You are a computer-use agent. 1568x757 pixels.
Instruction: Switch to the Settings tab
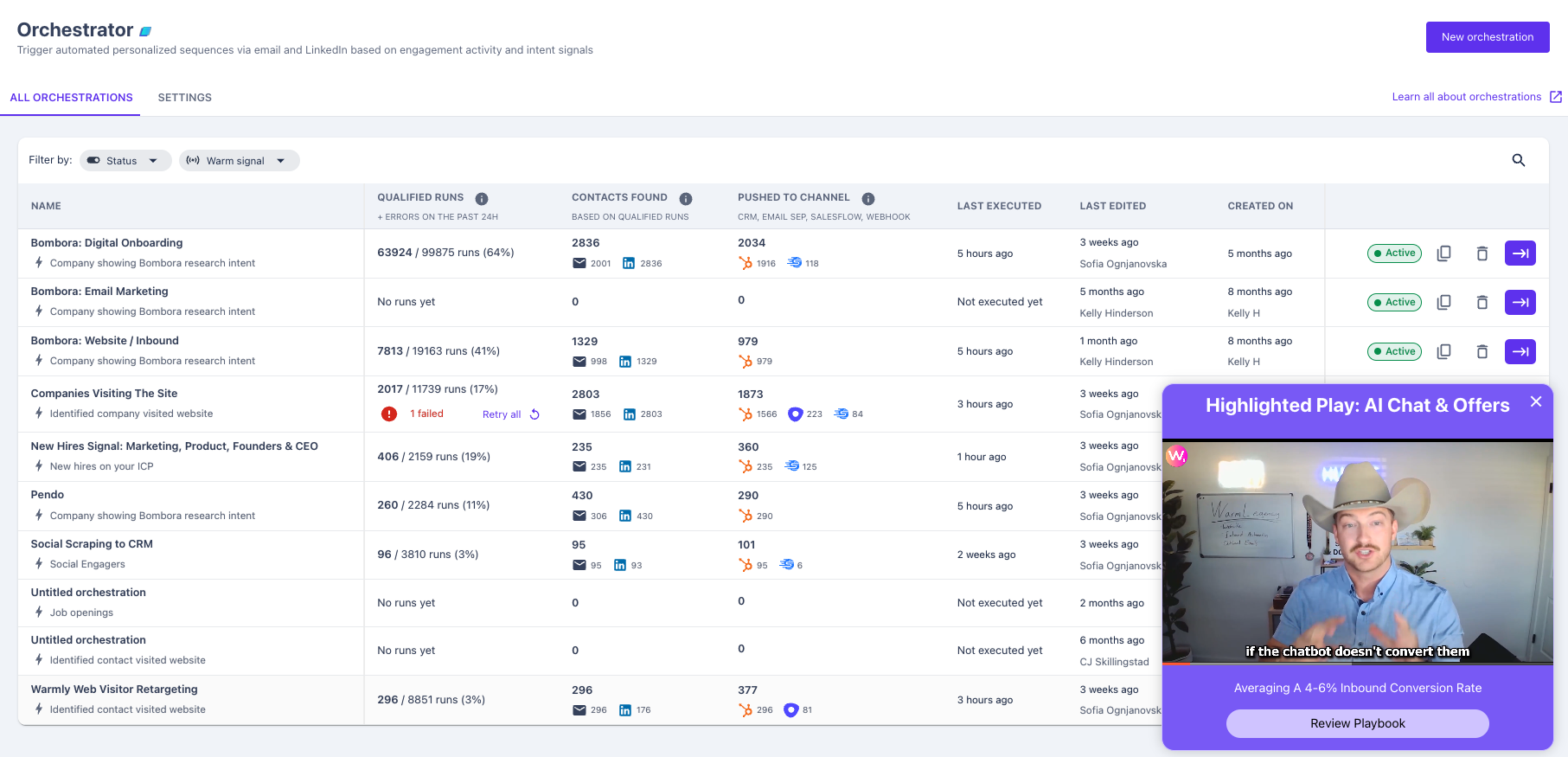click(184, 98)
